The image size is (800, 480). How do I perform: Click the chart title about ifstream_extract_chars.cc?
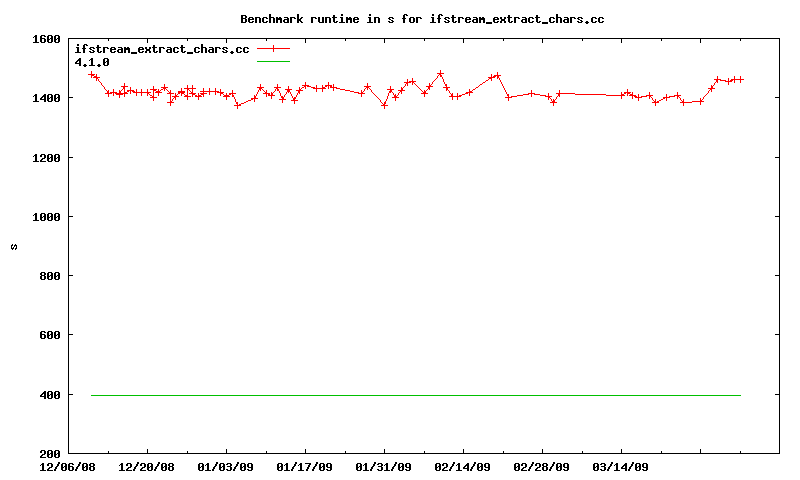(421, 19)
